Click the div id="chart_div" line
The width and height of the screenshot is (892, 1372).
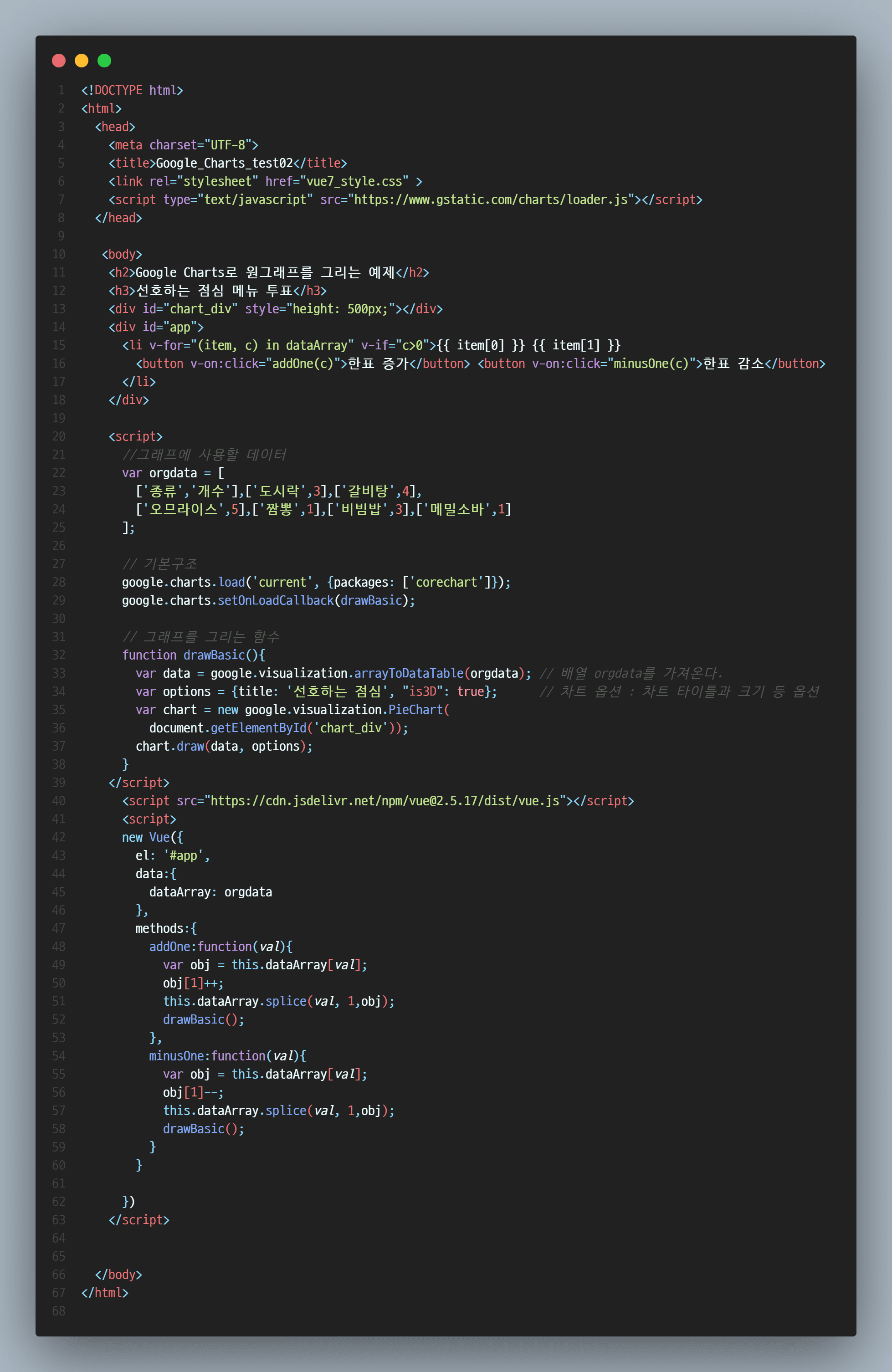[x=276, y=309]
